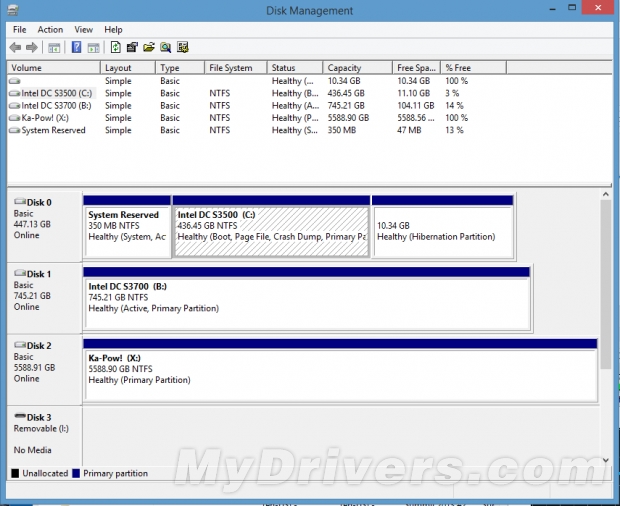Select Intel DC S3700 (B:) partition block

pyautogui.click(x=306, y=299)
